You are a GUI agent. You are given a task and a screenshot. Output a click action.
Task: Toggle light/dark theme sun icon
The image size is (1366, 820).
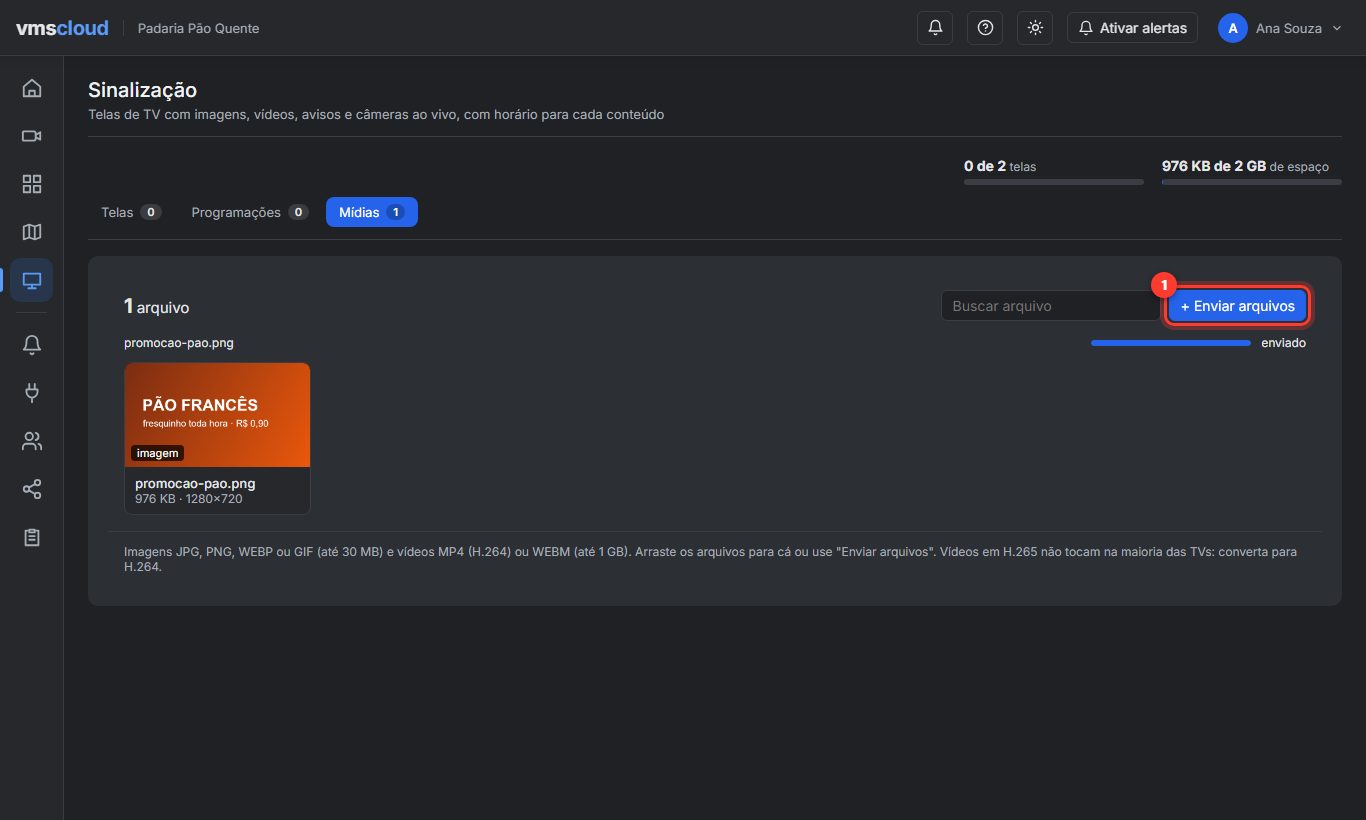1035,28
